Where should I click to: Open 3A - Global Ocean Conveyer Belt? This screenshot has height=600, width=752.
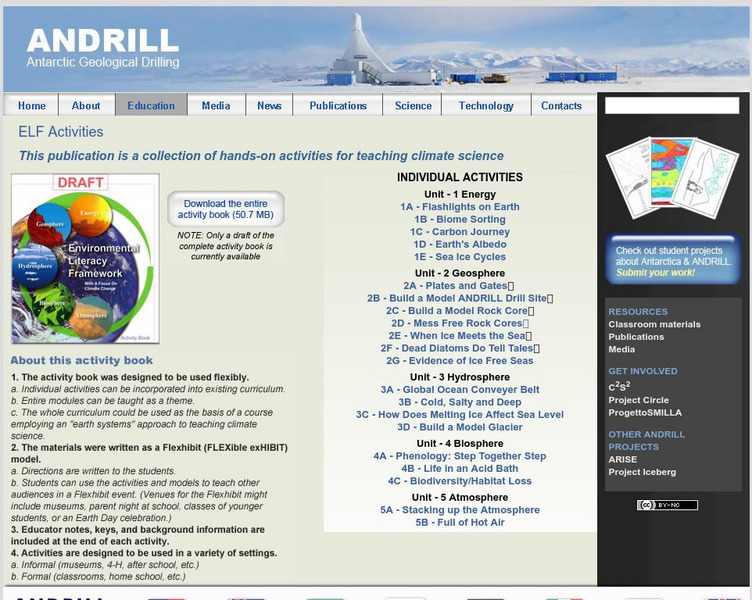[460, 389]
